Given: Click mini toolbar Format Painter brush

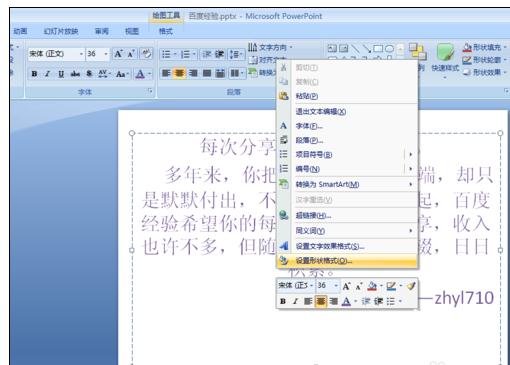Looking at the screenshot, I should pyautogui.click(x=411, y=286).
